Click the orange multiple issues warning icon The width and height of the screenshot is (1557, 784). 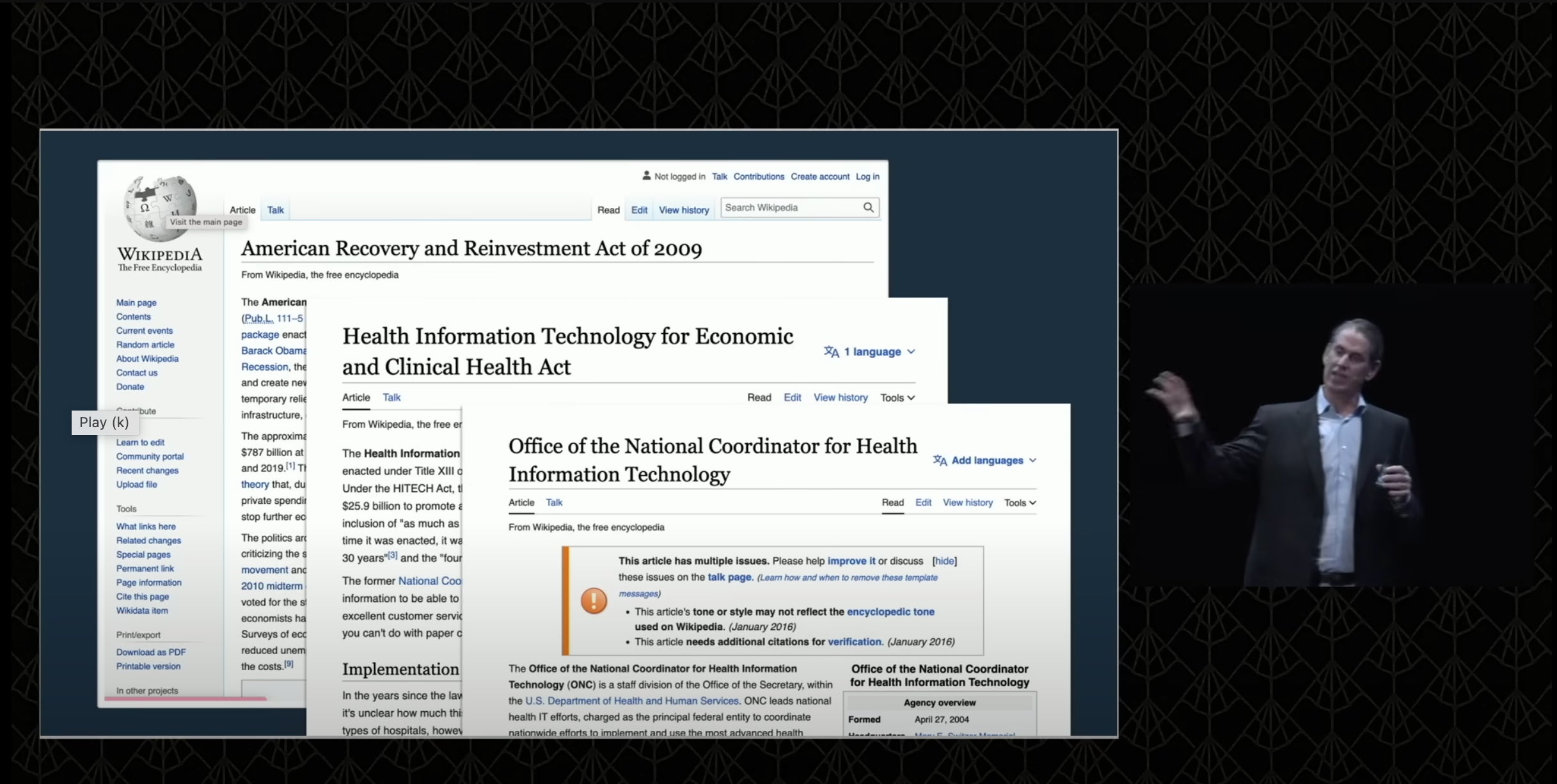[594, 600]
